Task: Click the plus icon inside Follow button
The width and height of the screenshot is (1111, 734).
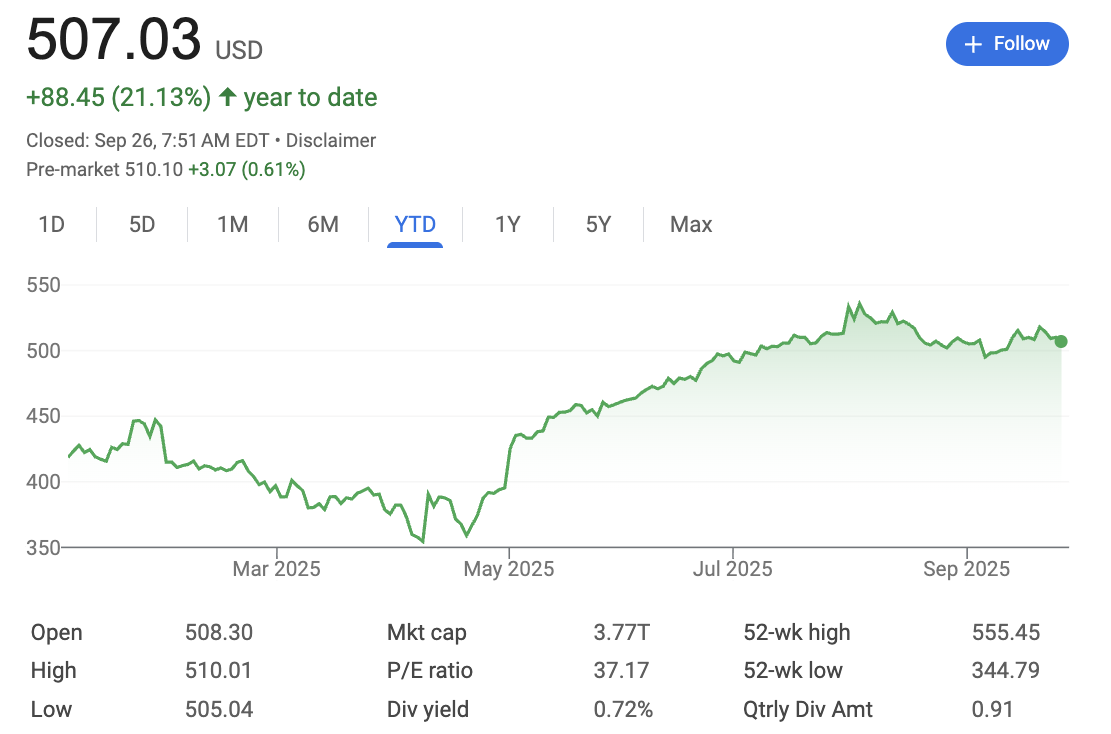Action: pyautogui.click(x=971, y=44)
